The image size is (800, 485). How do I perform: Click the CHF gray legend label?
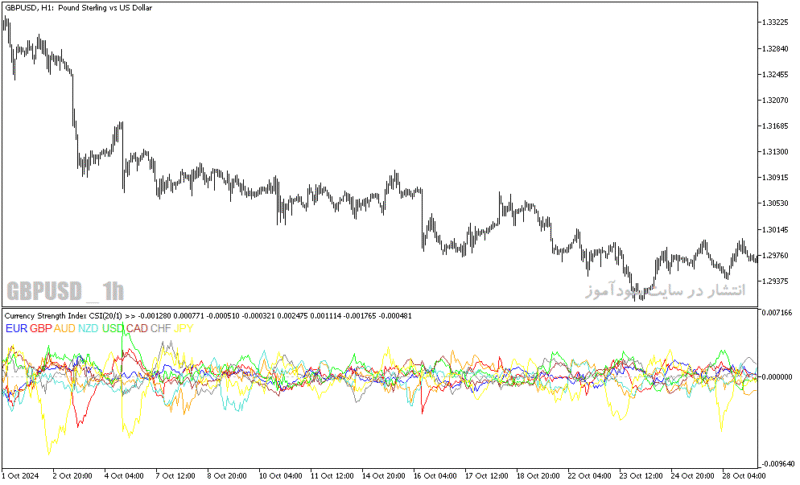(x=160, y=328)
